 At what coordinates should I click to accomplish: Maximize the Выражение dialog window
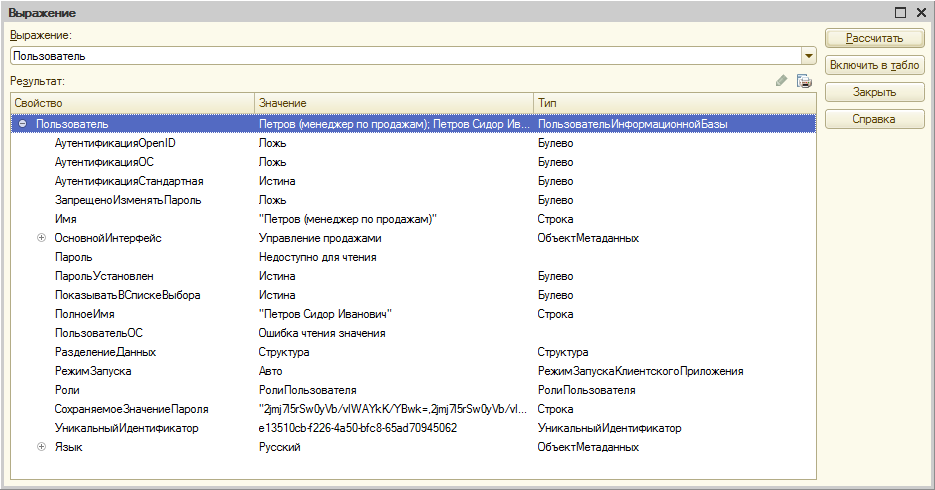click(x=900, y=12)
